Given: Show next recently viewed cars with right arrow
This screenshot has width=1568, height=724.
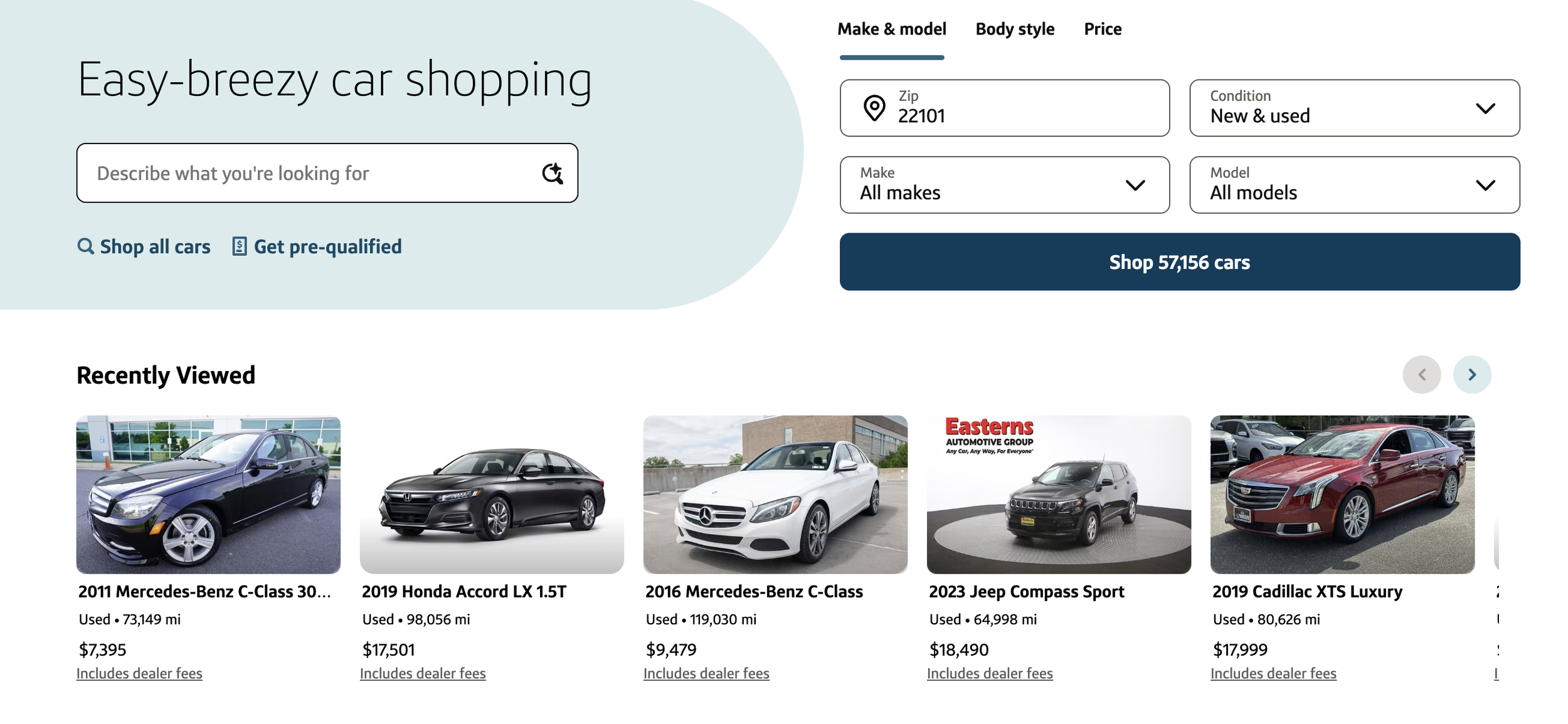Looking at the screenshot, I should (x=1471, y=374).
